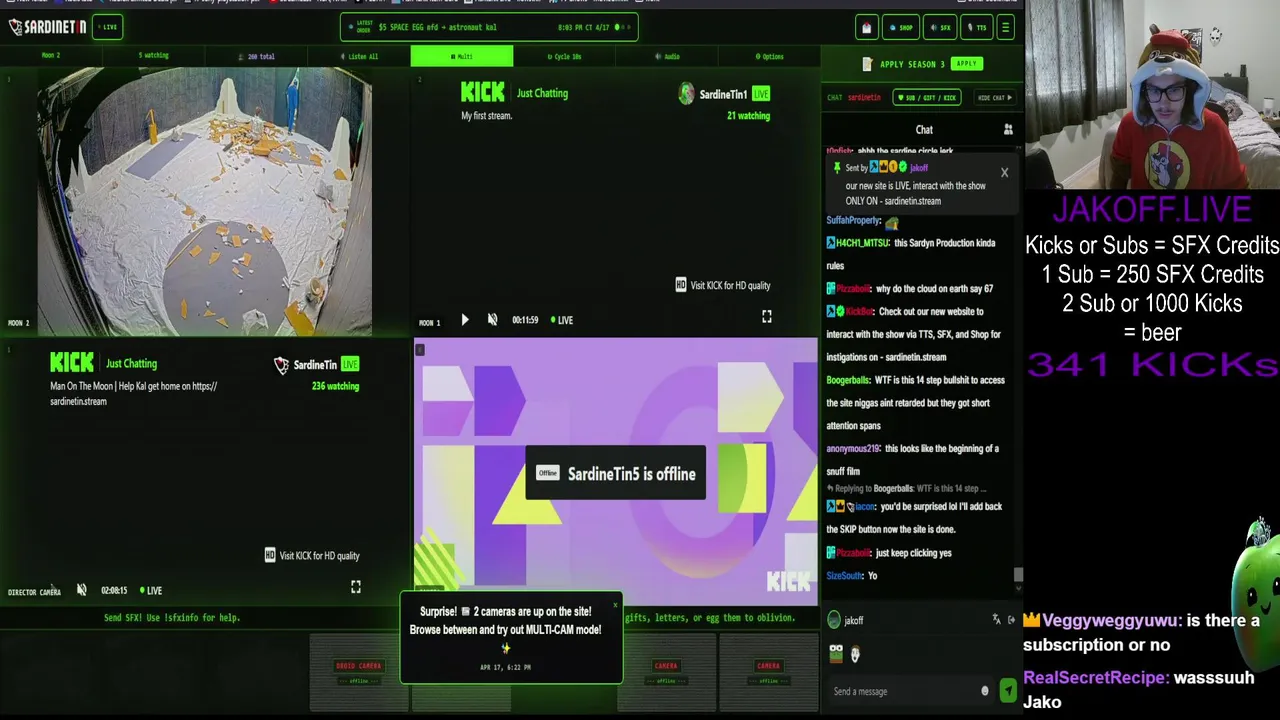Viewport: 1280px width, 720px height.
Task: Select the Moon 2 tab
Action: coord(50,56)
